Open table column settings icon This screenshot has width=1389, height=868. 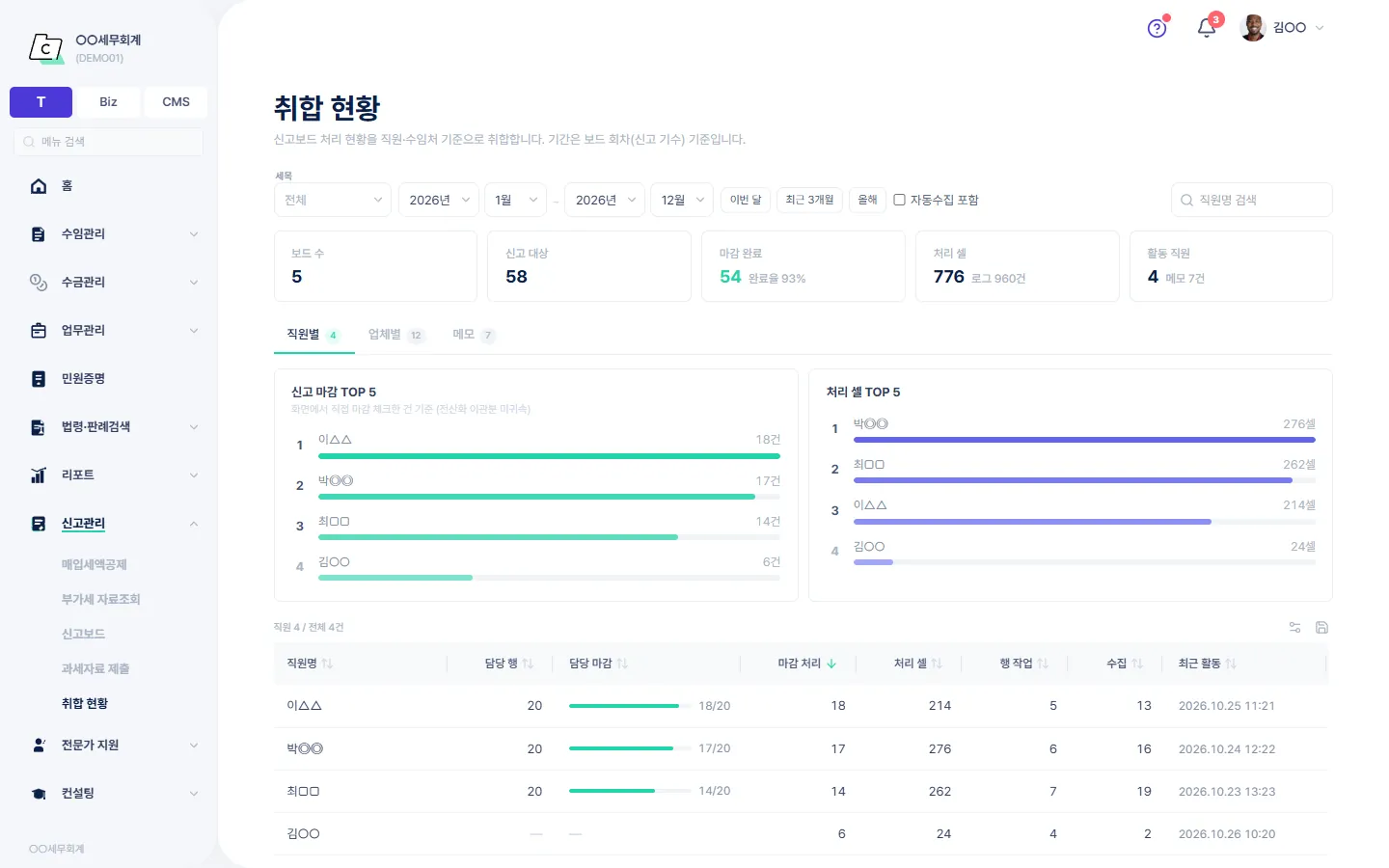[x=1294, y=627]
